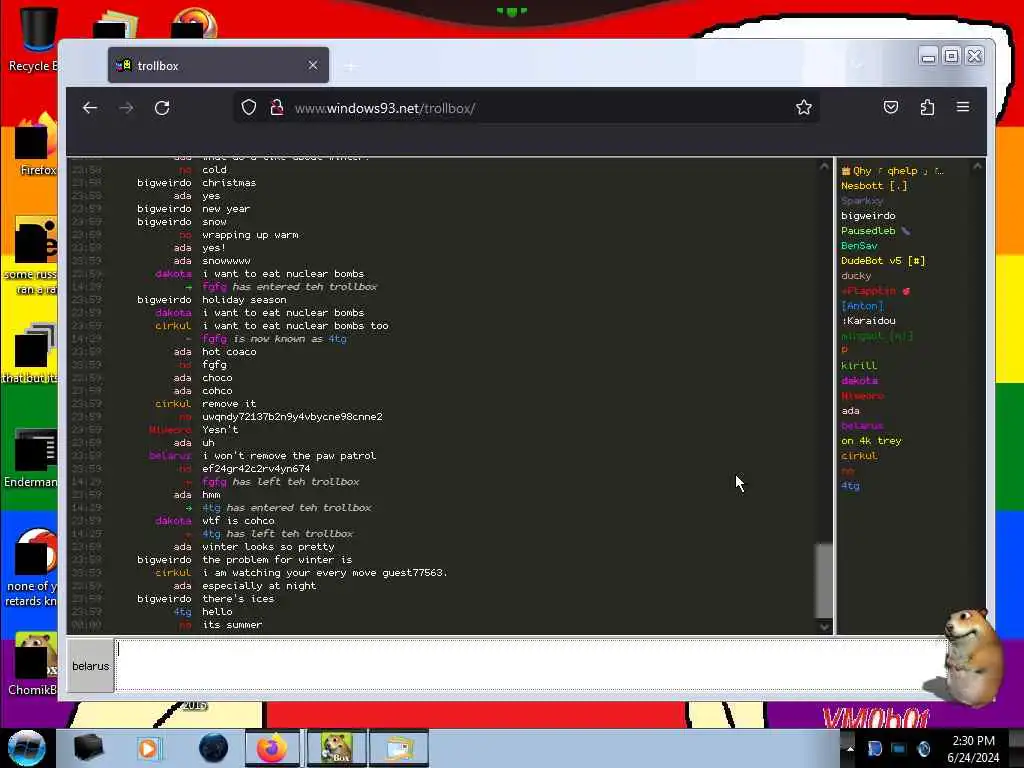Open Firefox from the taskbar
1024x768 pixels.
coord(272,748)
